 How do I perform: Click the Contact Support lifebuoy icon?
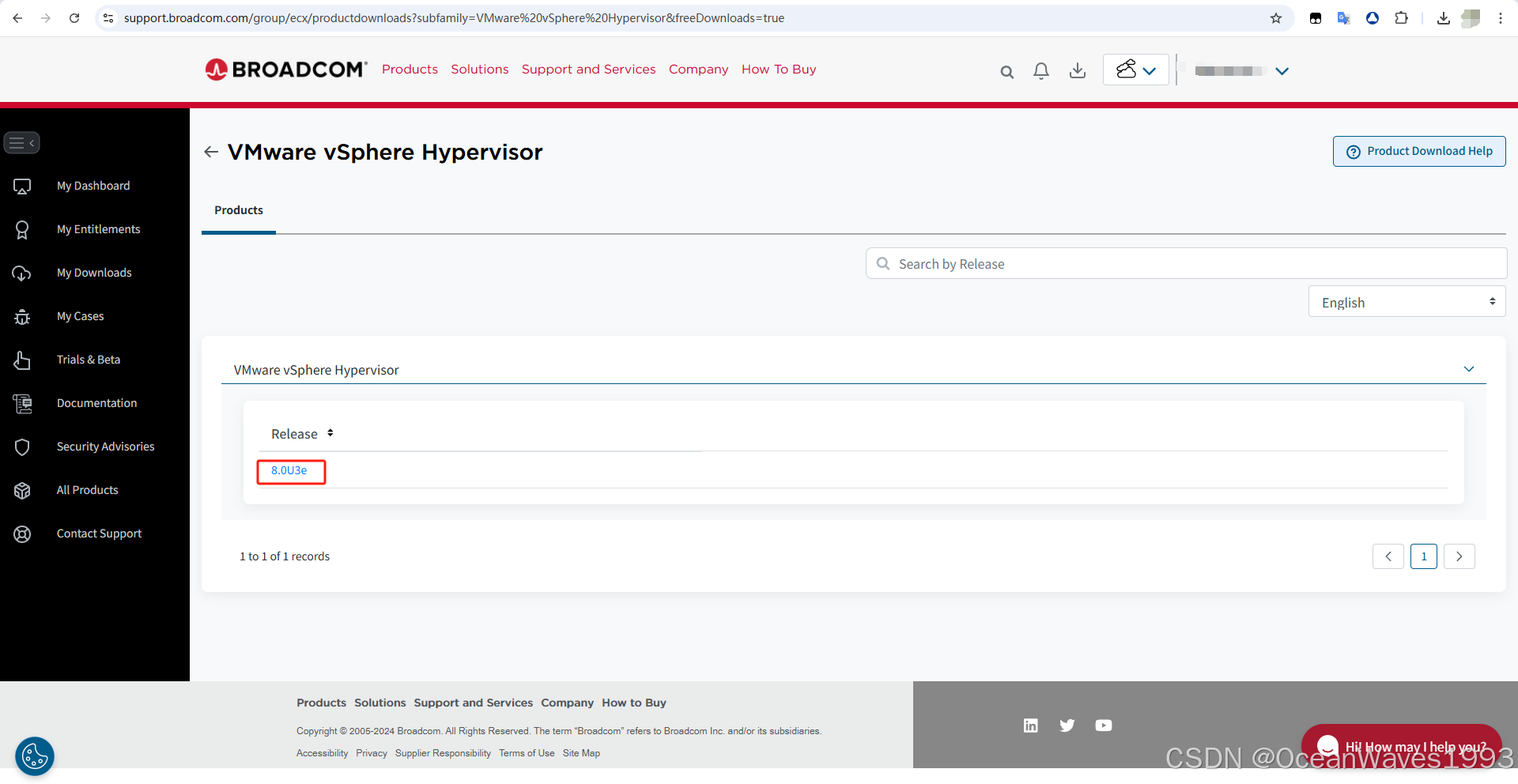[22, 534]
